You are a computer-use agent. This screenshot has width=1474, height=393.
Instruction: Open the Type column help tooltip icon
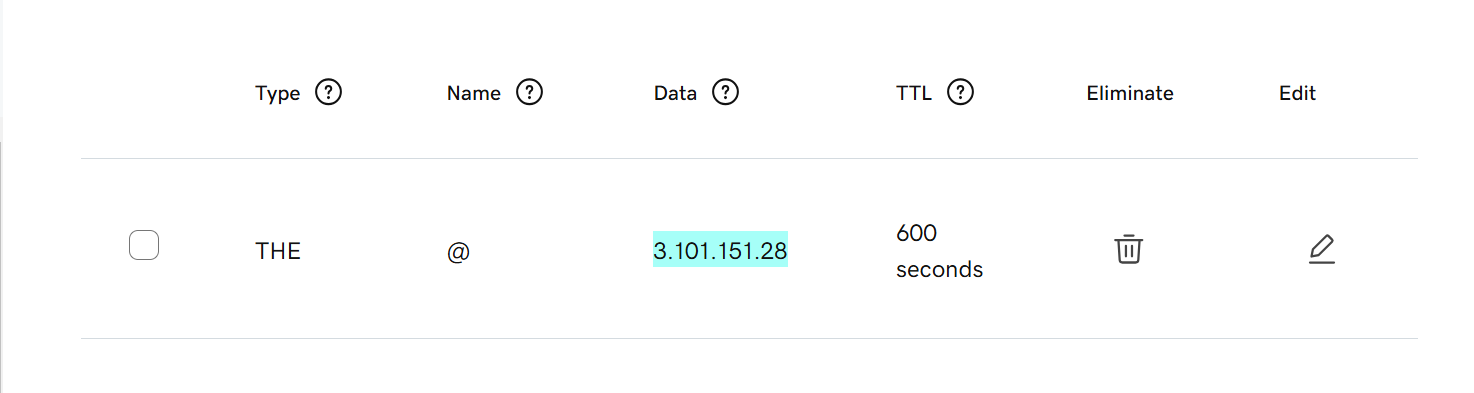[x=328, y=93]
